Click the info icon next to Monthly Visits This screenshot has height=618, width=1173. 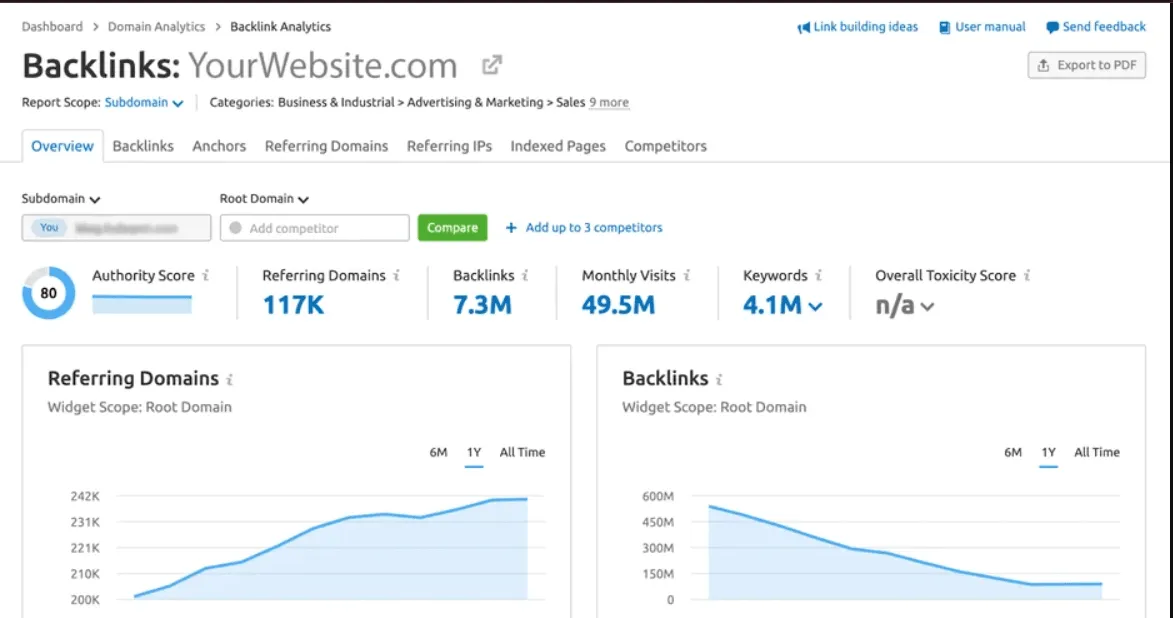[x=688, y=276]
